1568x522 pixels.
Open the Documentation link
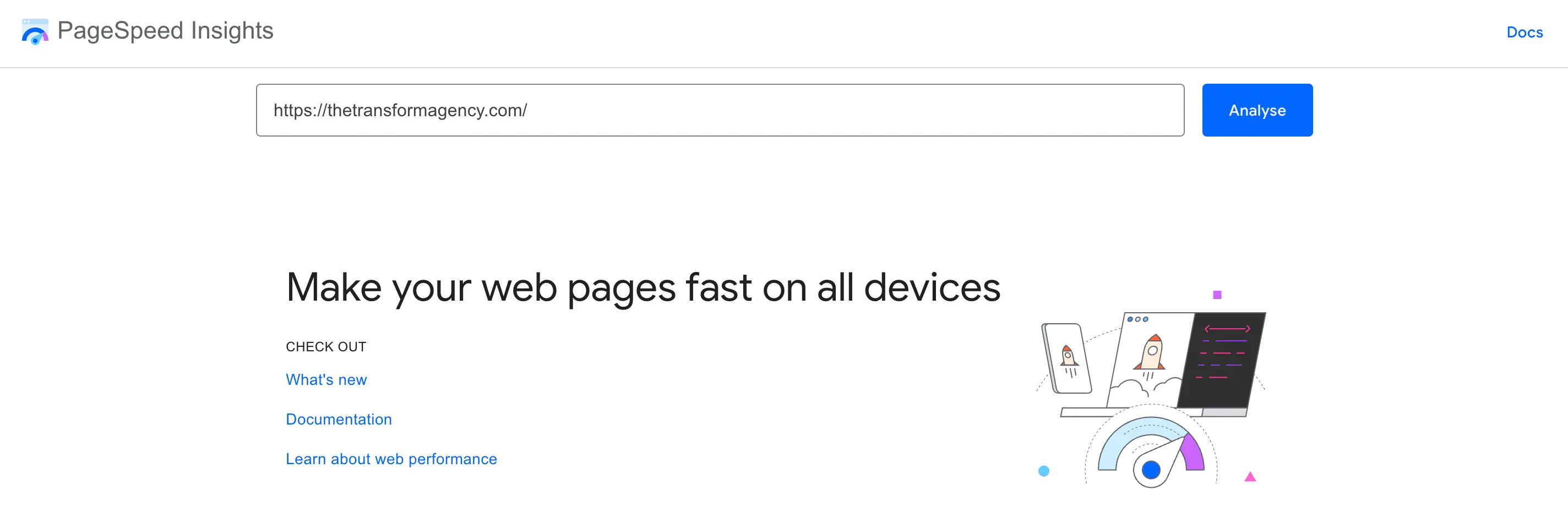point(339,419)
